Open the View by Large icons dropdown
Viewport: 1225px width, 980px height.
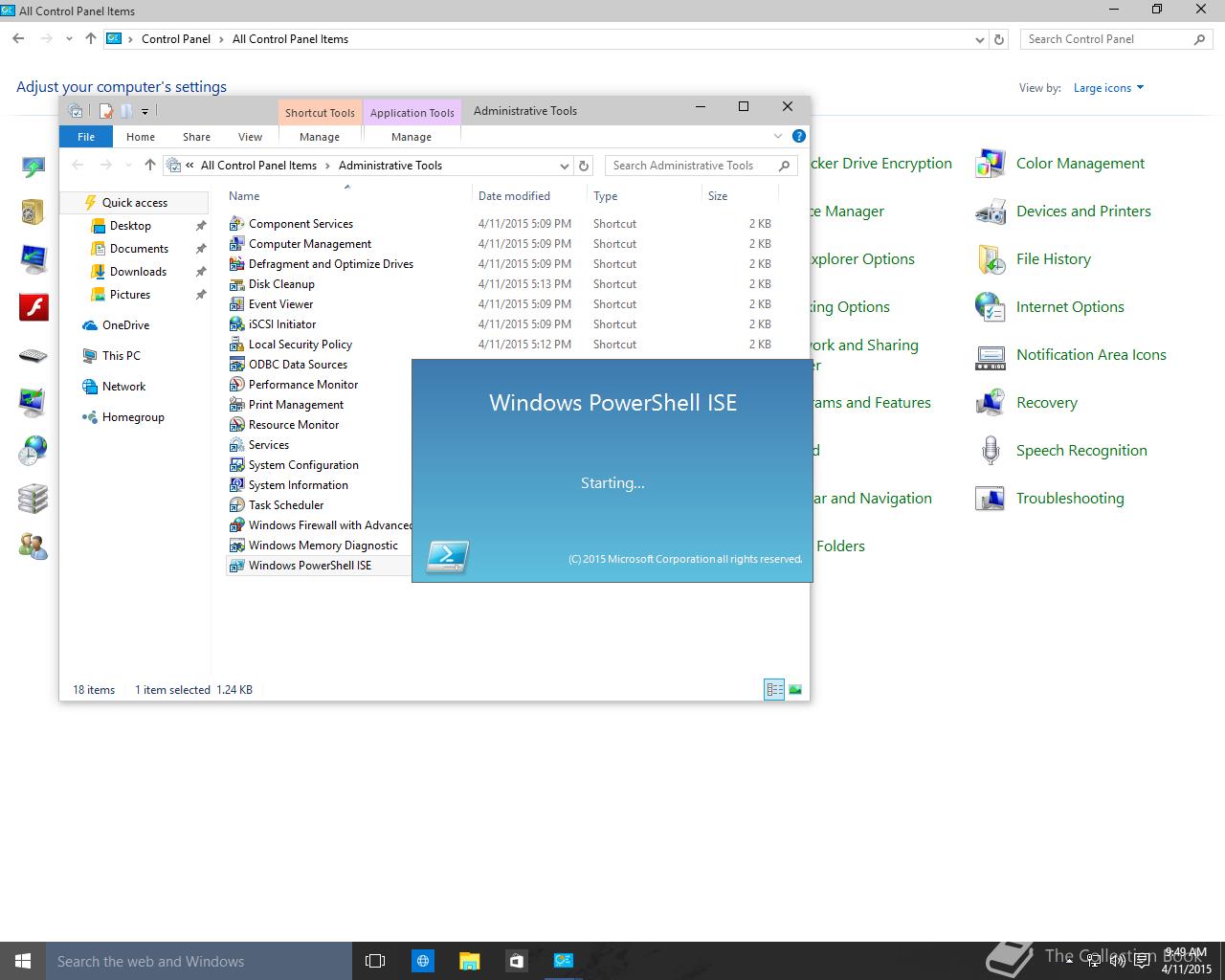1108,88
